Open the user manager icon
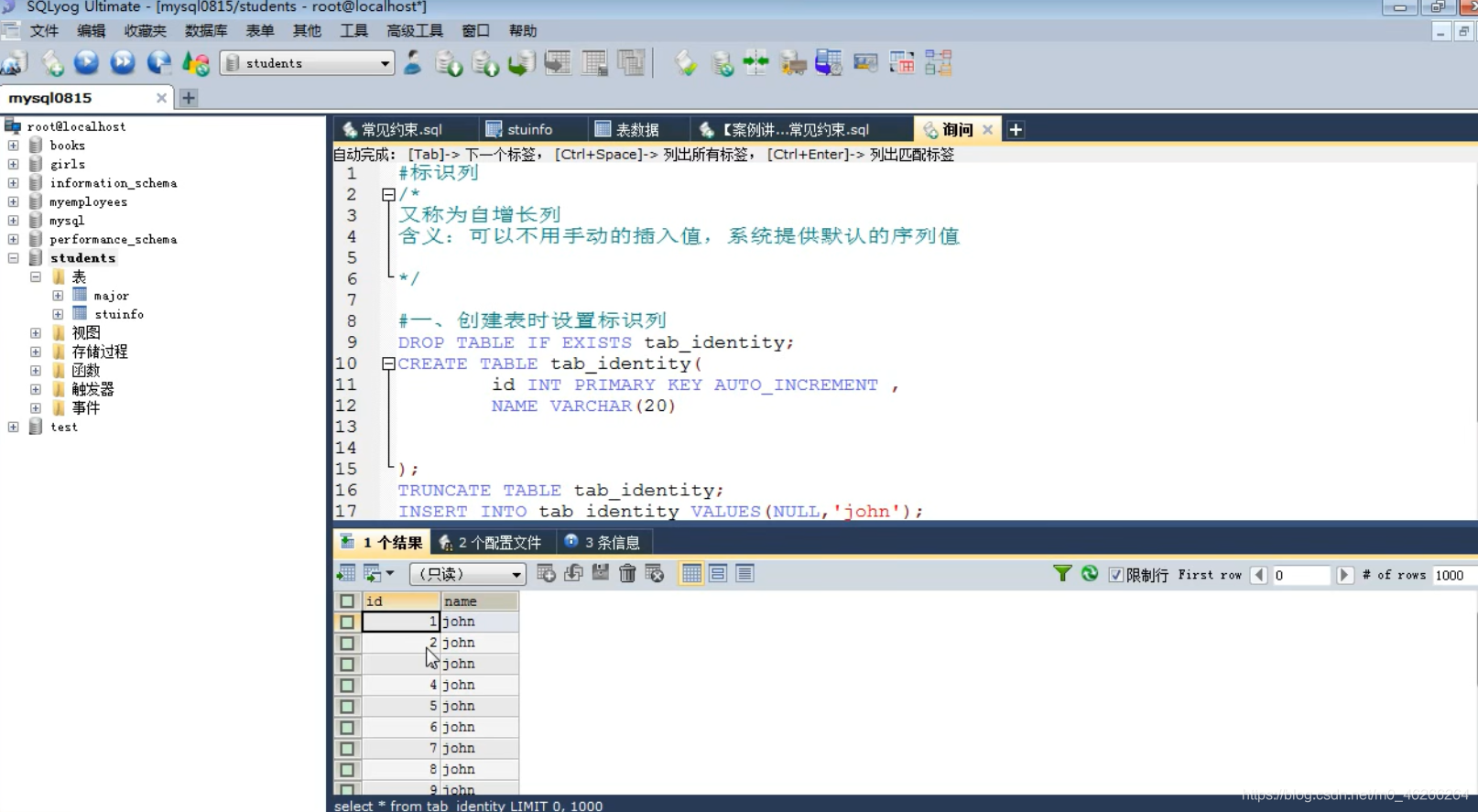1478x812 pixels. 413,63
